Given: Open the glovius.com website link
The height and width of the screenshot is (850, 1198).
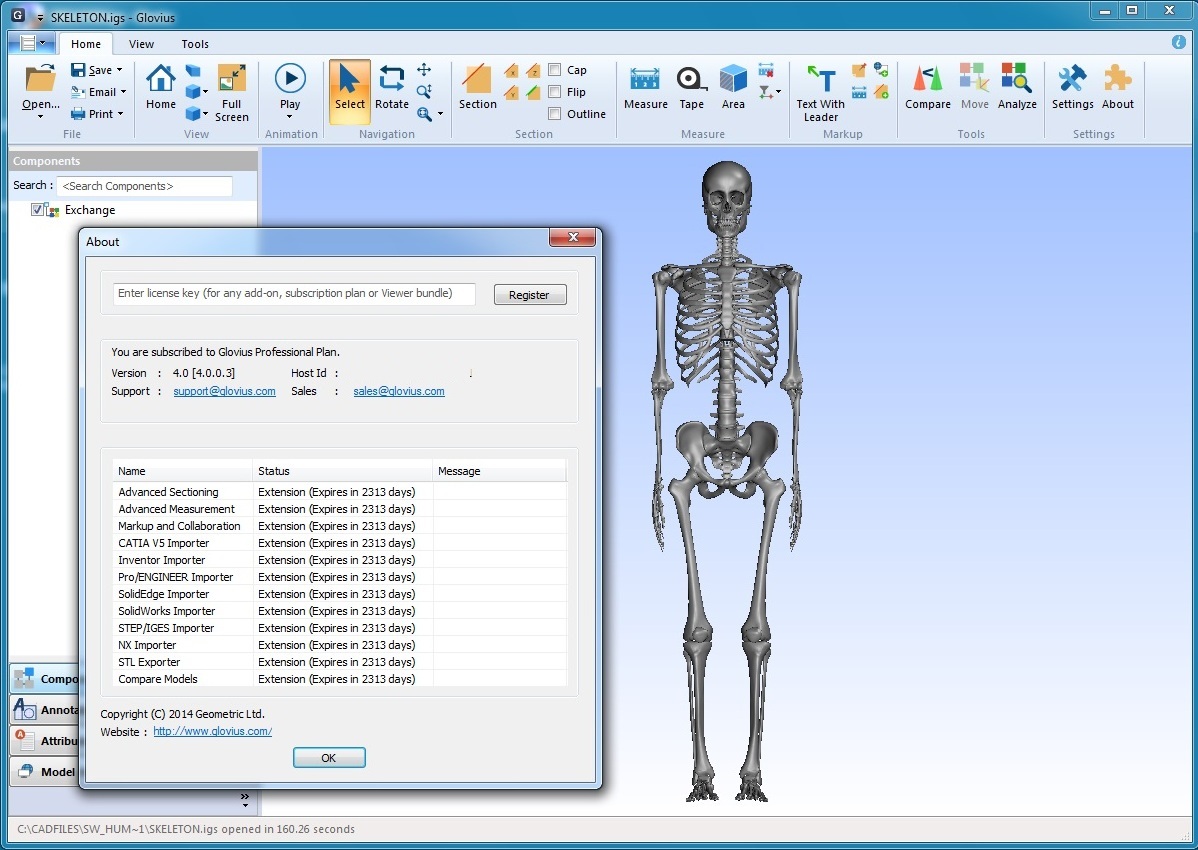Looking at the screenshot, I should (212, 731).
